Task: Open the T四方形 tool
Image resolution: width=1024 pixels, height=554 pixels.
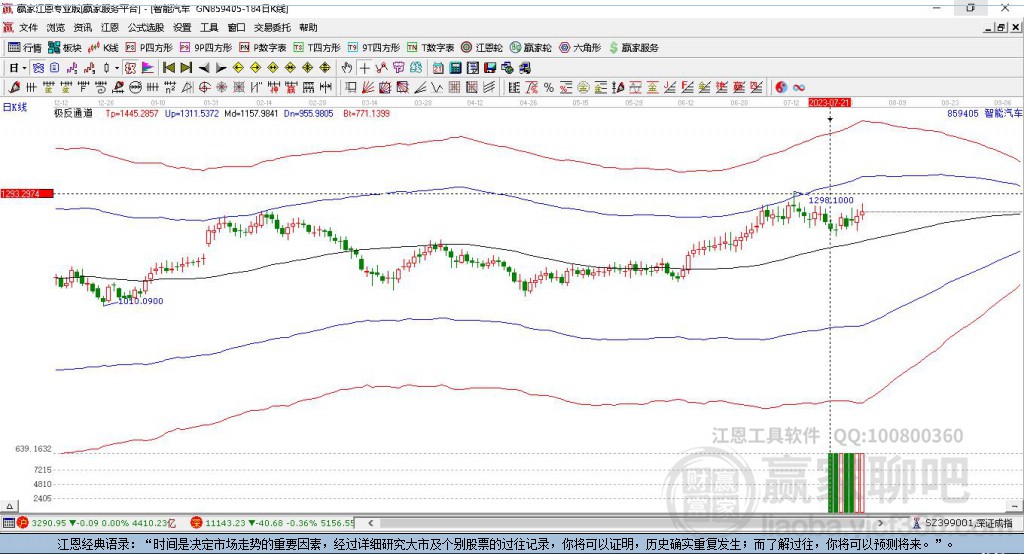Action: pos(317,48)
